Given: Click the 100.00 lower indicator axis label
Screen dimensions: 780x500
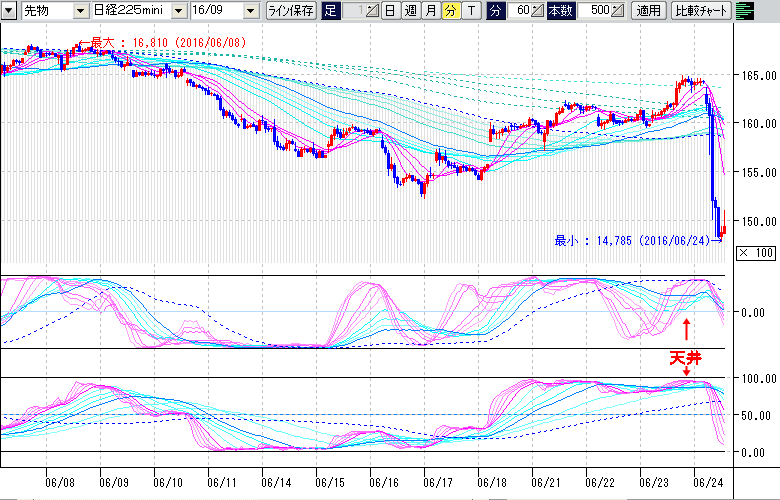Looking at the screenshot, I should (757, 379).
